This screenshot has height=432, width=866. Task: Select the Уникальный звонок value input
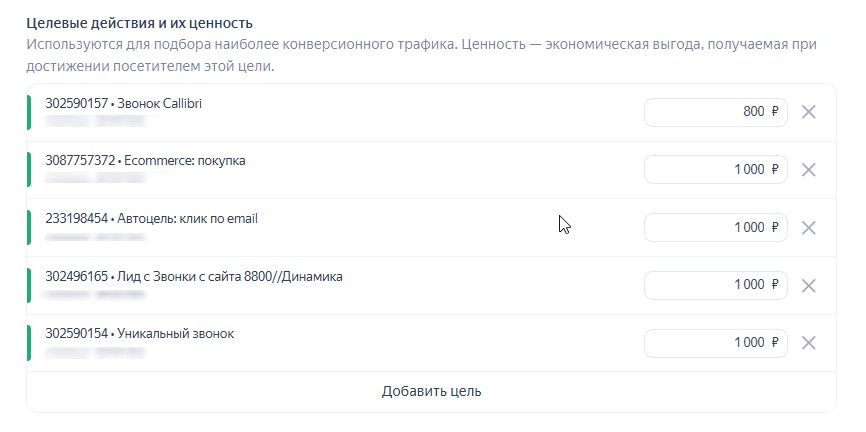tap(715, 343)
